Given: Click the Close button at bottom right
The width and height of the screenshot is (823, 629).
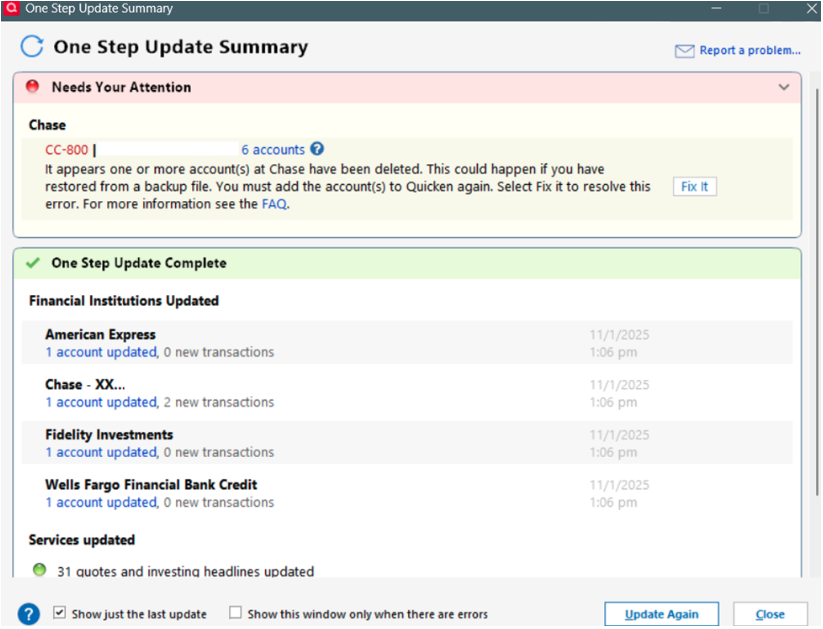Looking at the screenshot, I should point(770,614).
